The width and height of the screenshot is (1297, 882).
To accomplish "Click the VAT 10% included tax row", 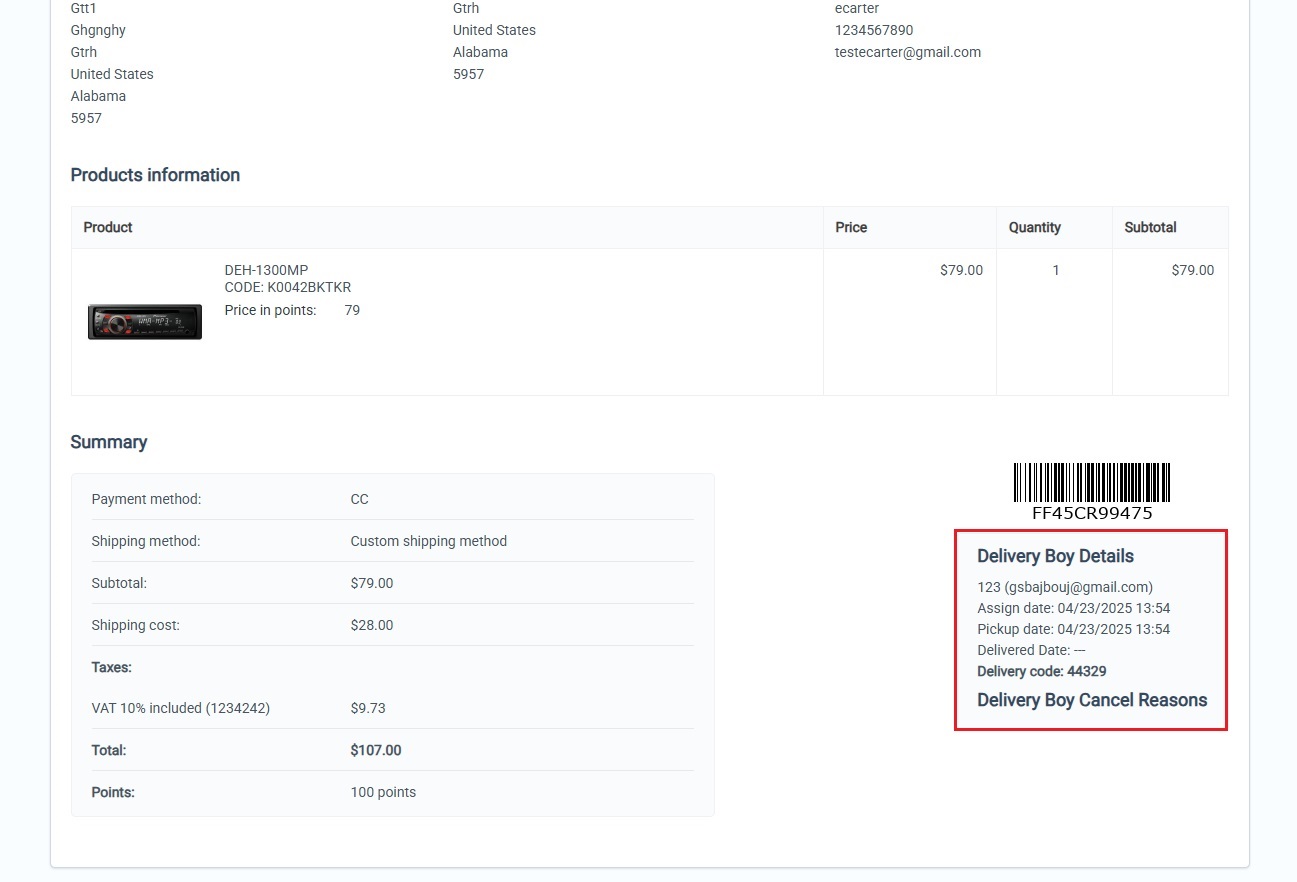I will 181,708.
